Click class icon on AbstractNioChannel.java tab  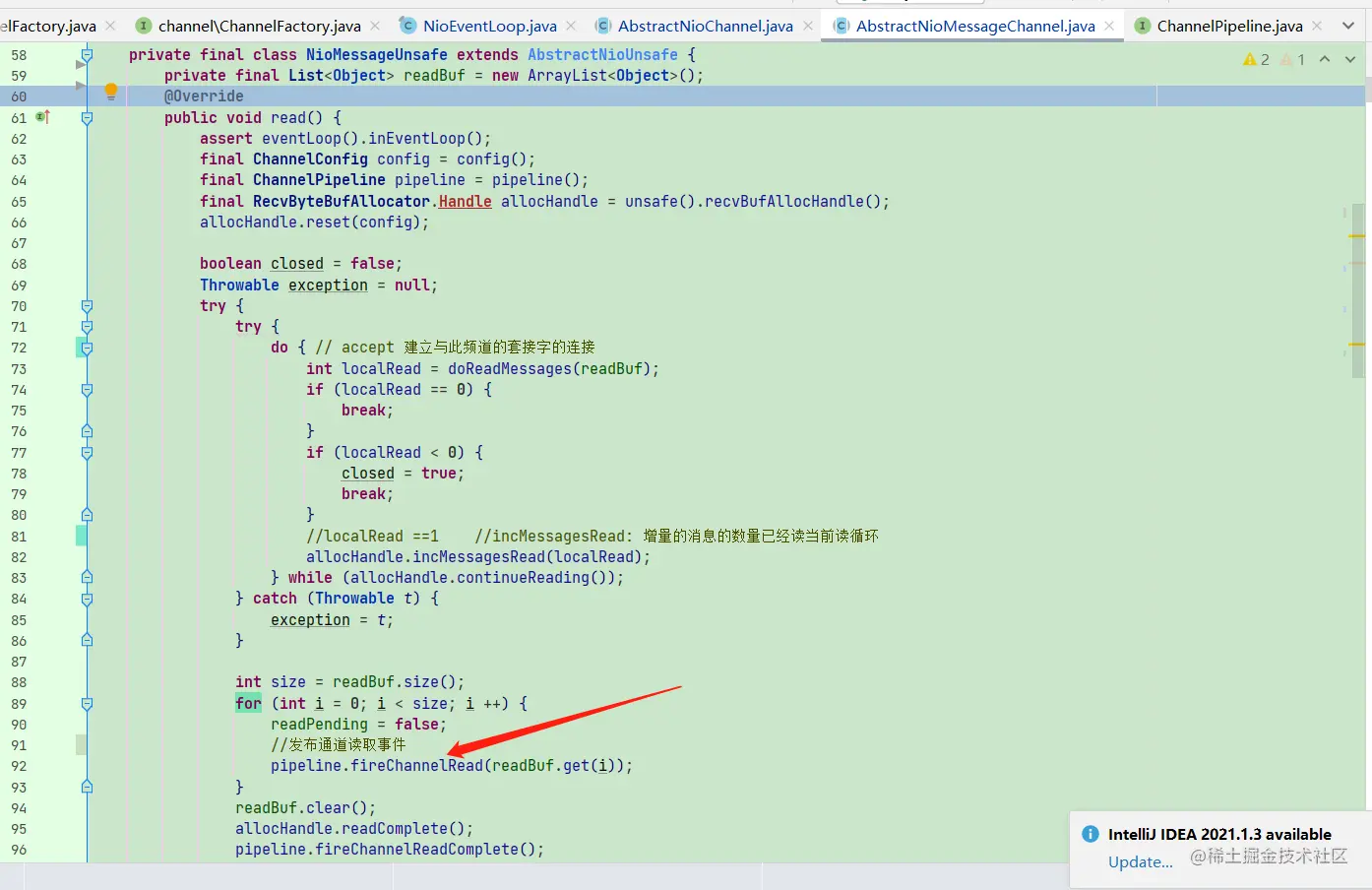click(602, 26)
